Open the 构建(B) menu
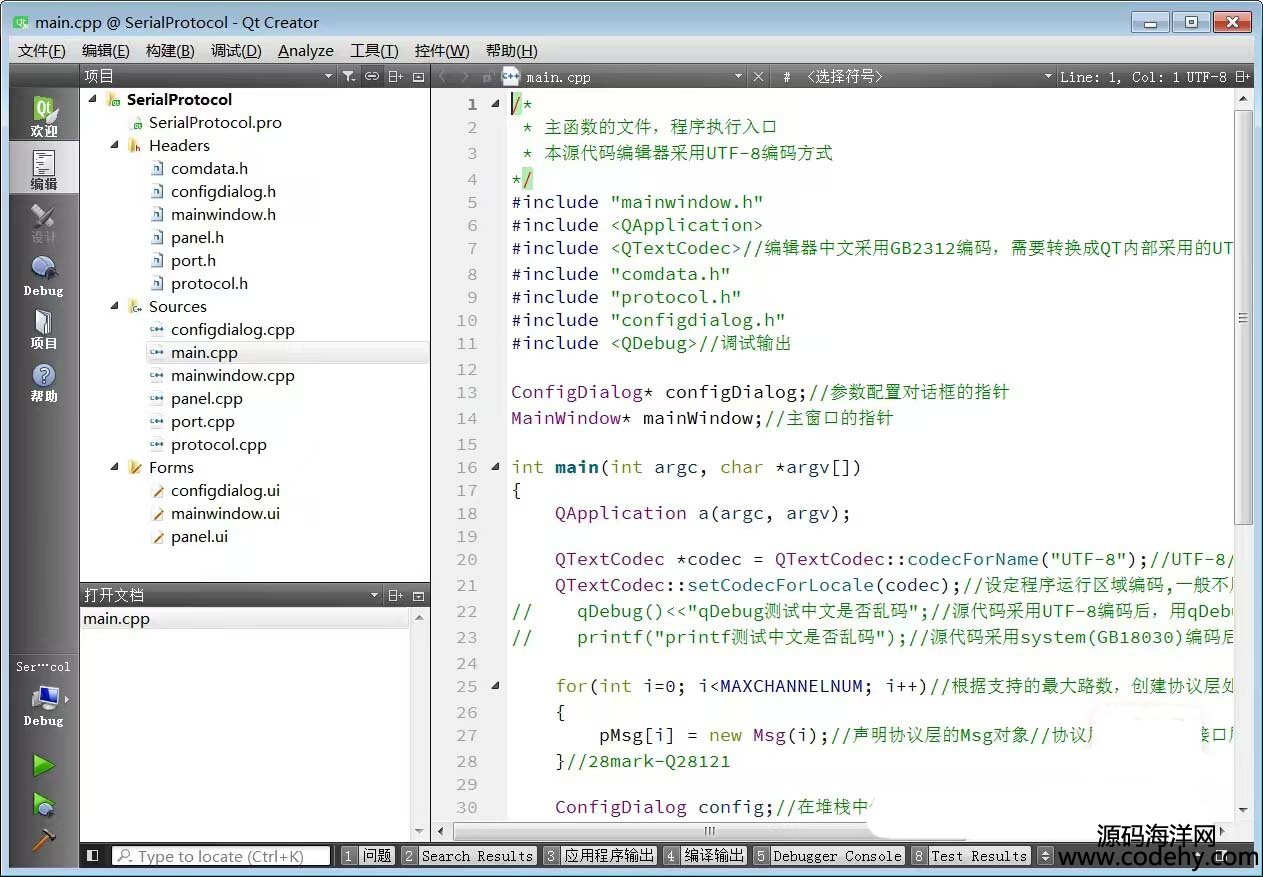 click(170, 51)
